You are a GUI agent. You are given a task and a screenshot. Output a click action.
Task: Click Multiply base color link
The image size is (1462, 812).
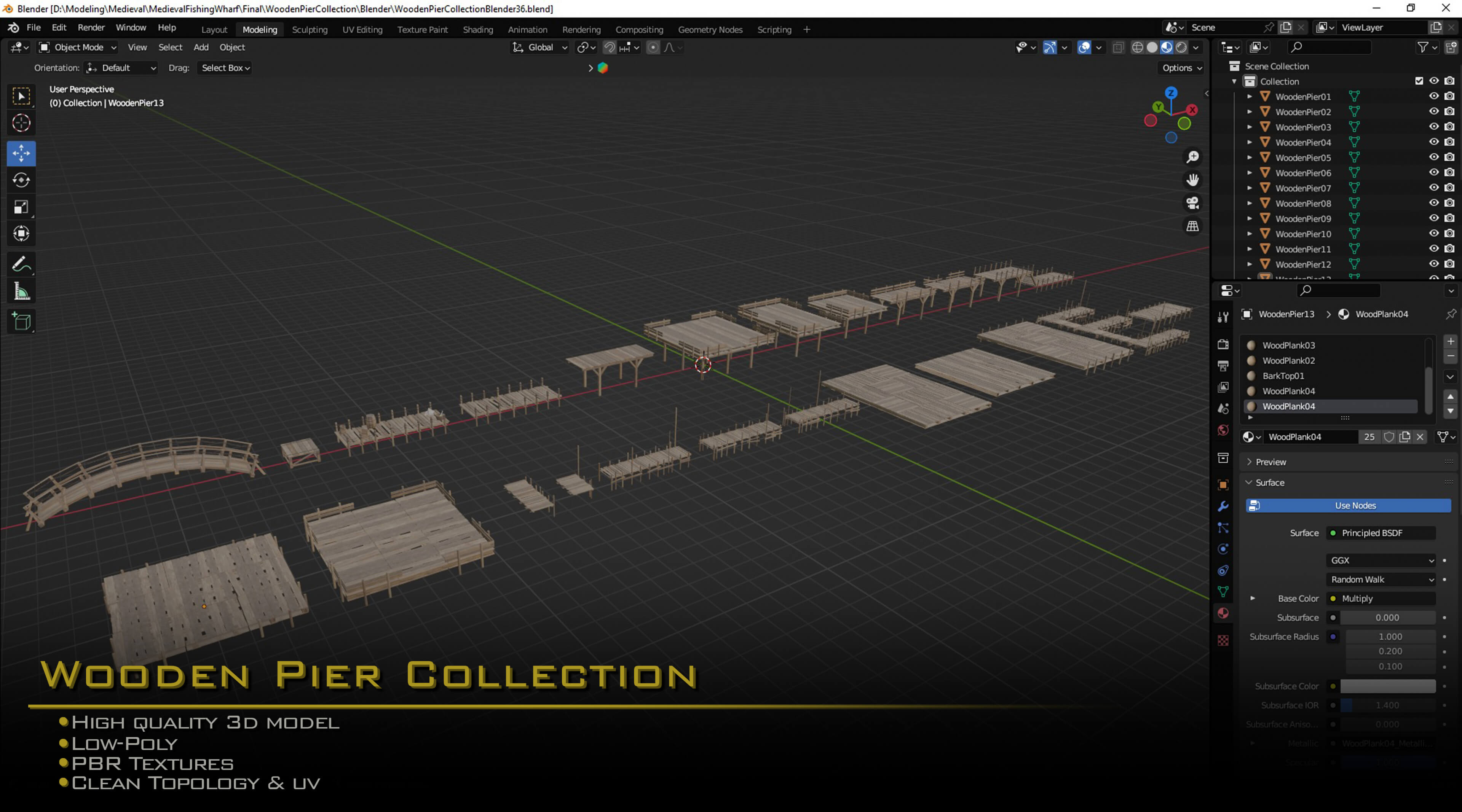[x=1381, y=599]
